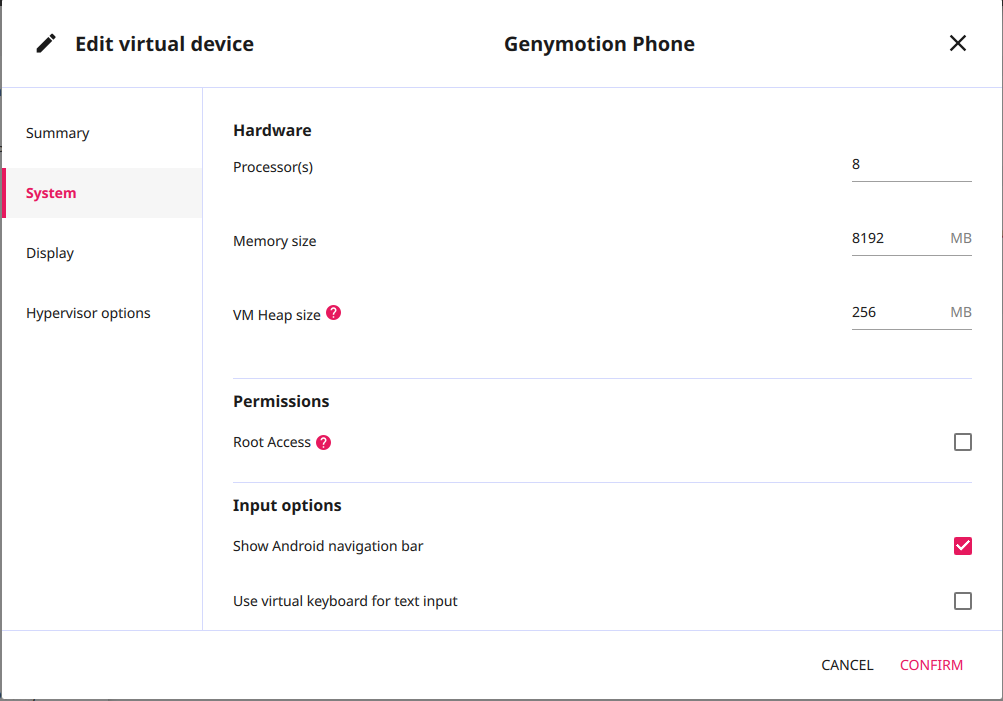Confirm the device settings
The height and width of the screenshot is (701, 1003).
tap(931, 664)
